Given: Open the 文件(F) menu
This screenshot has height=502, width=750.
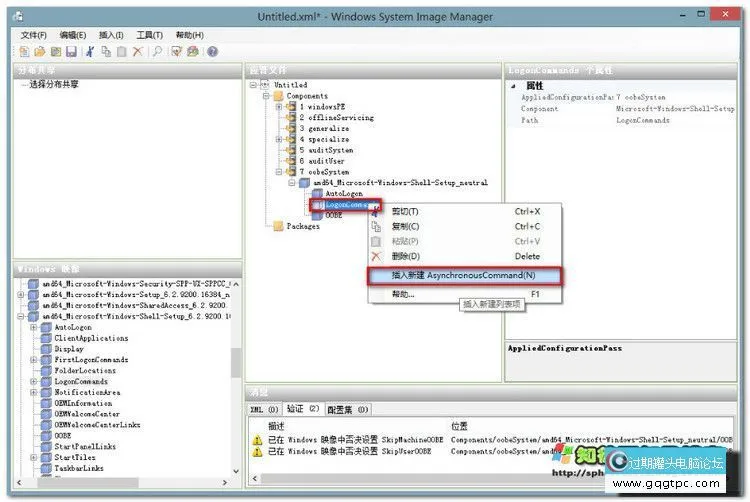Looking at the screenshot, I should pyautogui.click(x=33, y=35).
